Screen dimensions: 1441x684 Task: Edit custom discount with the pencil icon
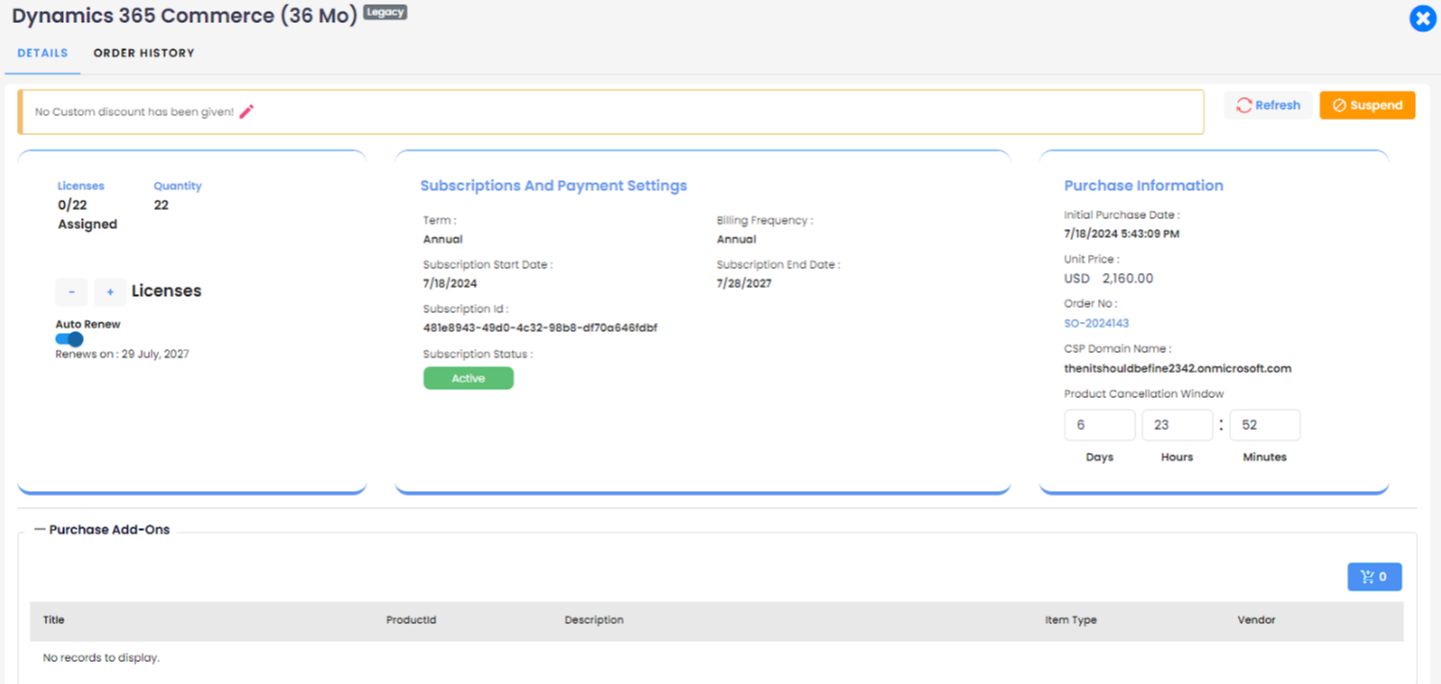[246, 111]
